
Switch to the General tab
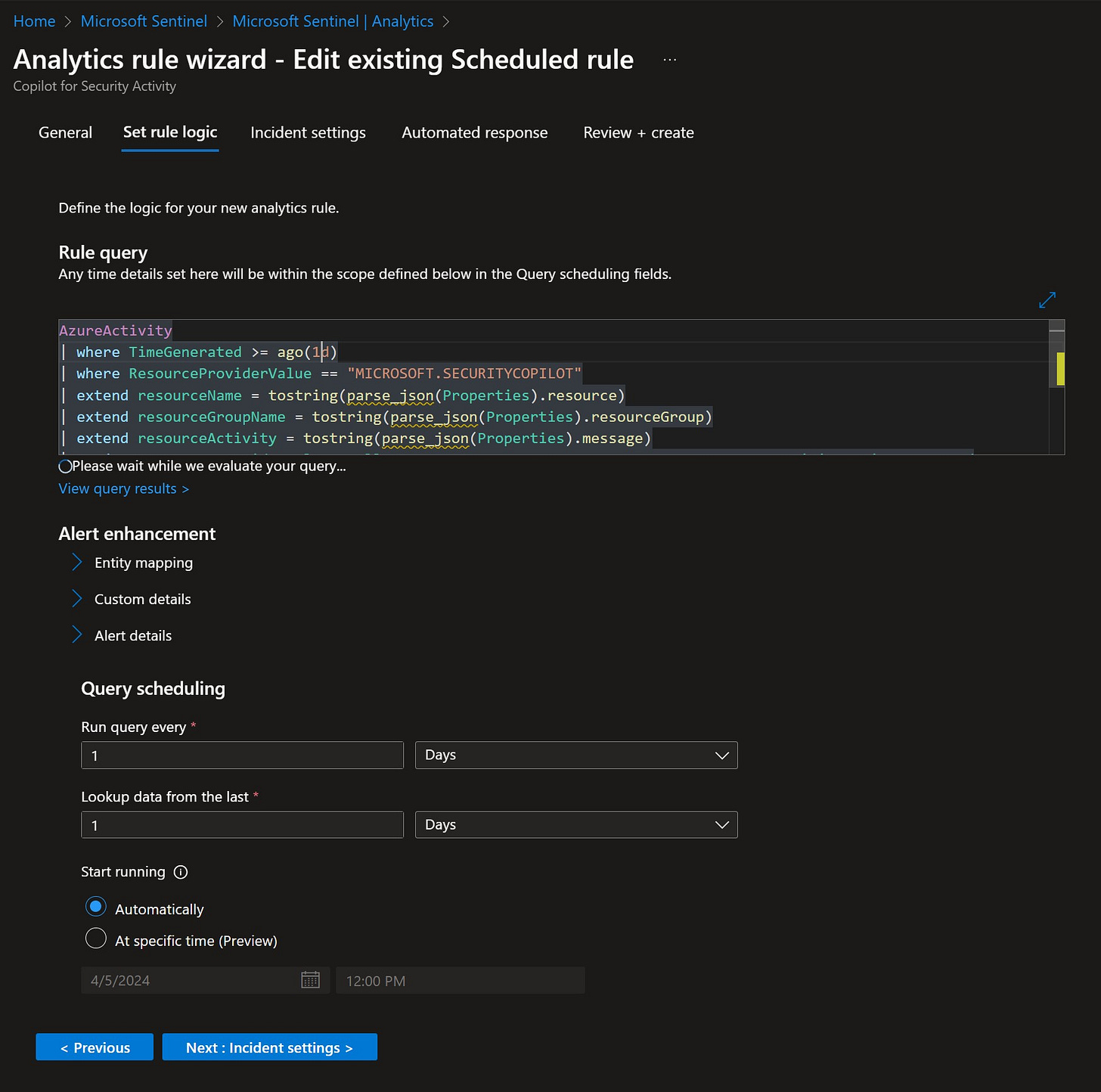click(64, 132)
